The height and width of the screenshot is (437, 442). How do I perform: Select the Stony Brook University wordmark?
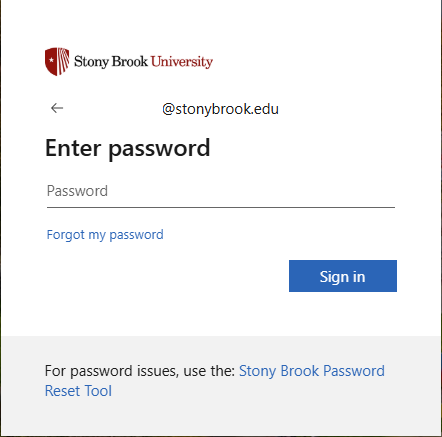tap(143, 62)
